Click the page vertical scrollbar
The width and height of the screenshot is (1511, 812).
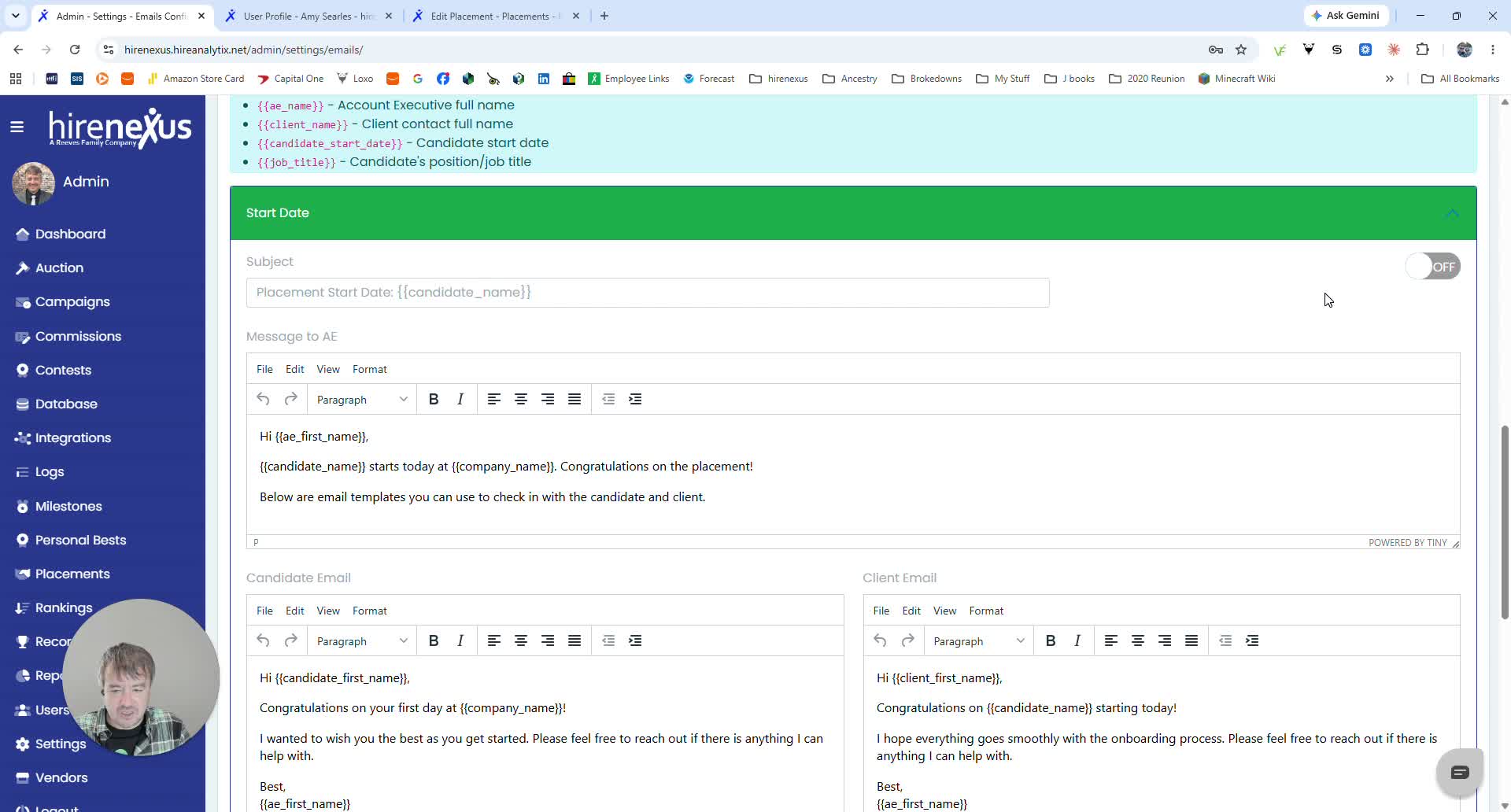[x=1505, y=522]
